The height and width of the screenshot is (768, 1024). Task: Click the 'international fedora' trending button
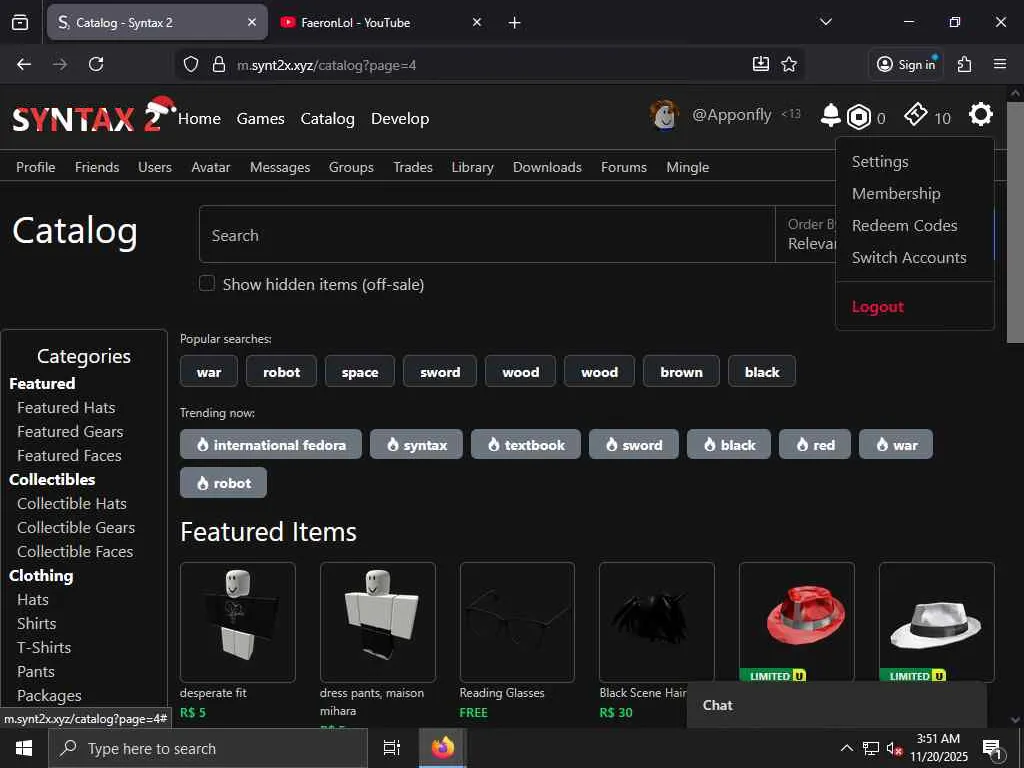pos(271,445)
